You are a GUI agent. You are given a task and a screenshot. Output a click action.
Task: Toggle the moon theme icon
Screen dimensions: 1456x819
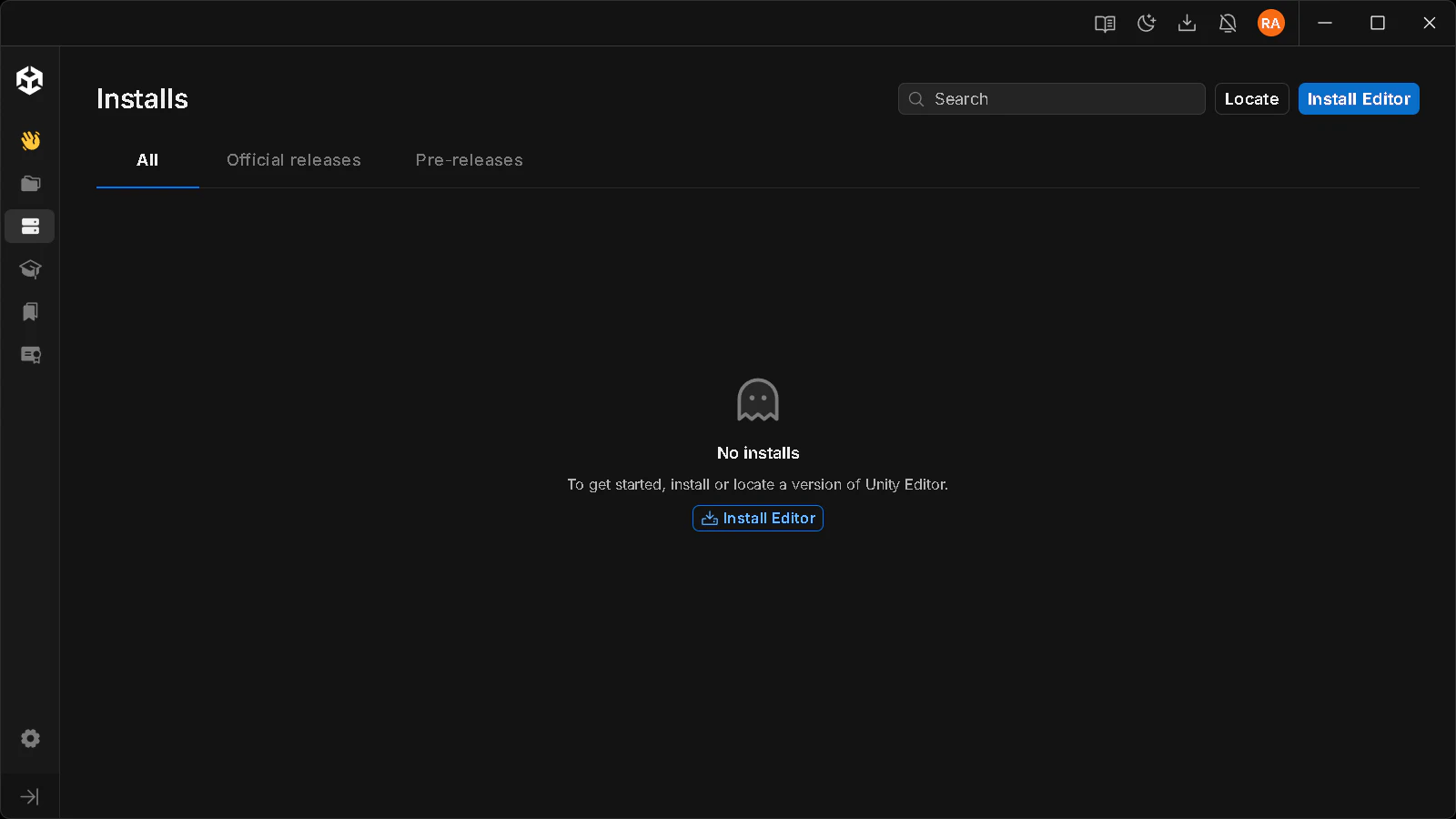pyautogui.click(x=1147, y=24)
